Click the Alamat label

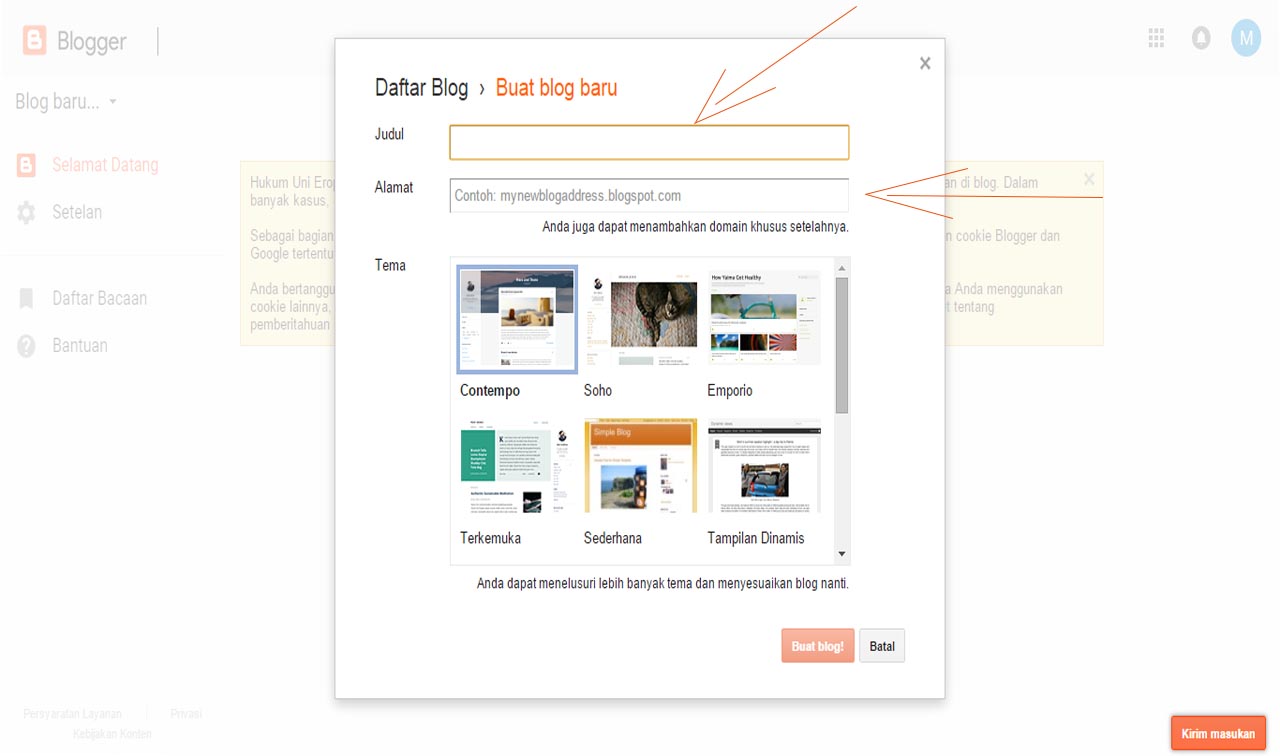point(394,187)
